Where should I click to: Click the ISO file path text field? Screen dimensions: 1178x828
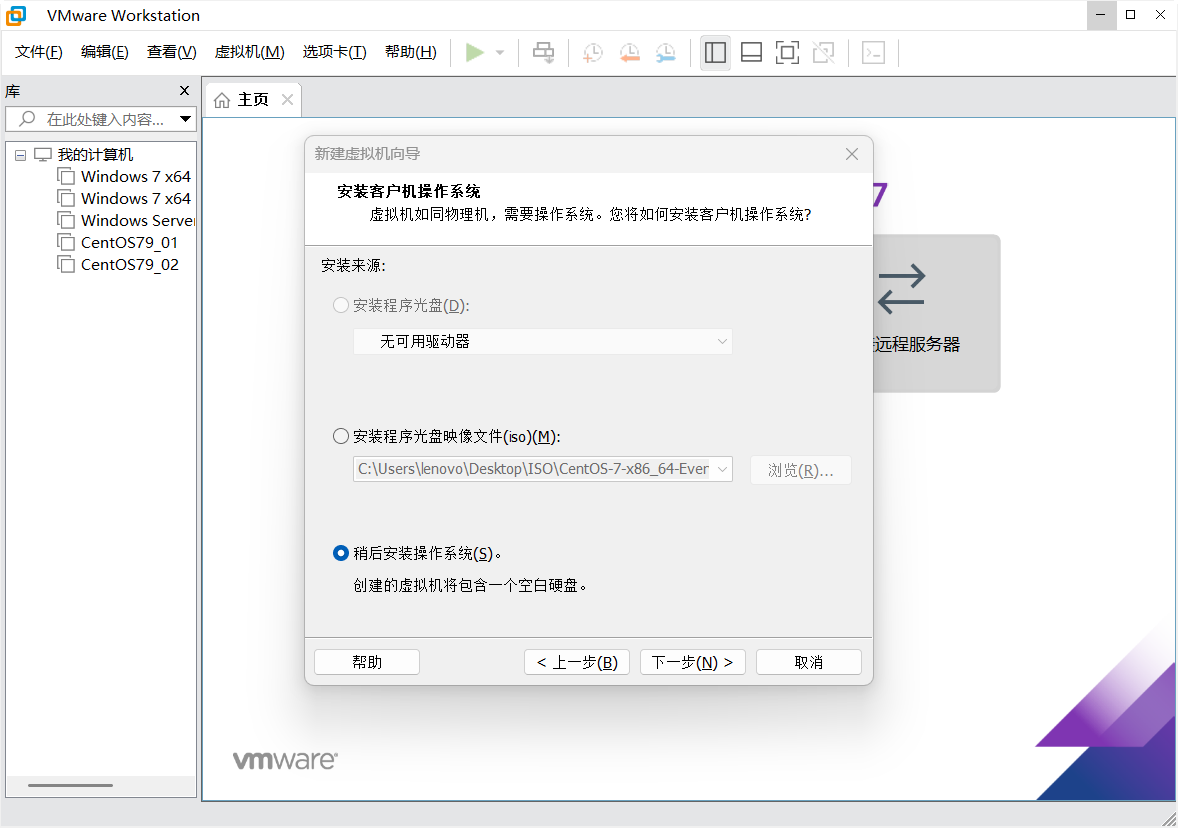click(x=533, y=470)
